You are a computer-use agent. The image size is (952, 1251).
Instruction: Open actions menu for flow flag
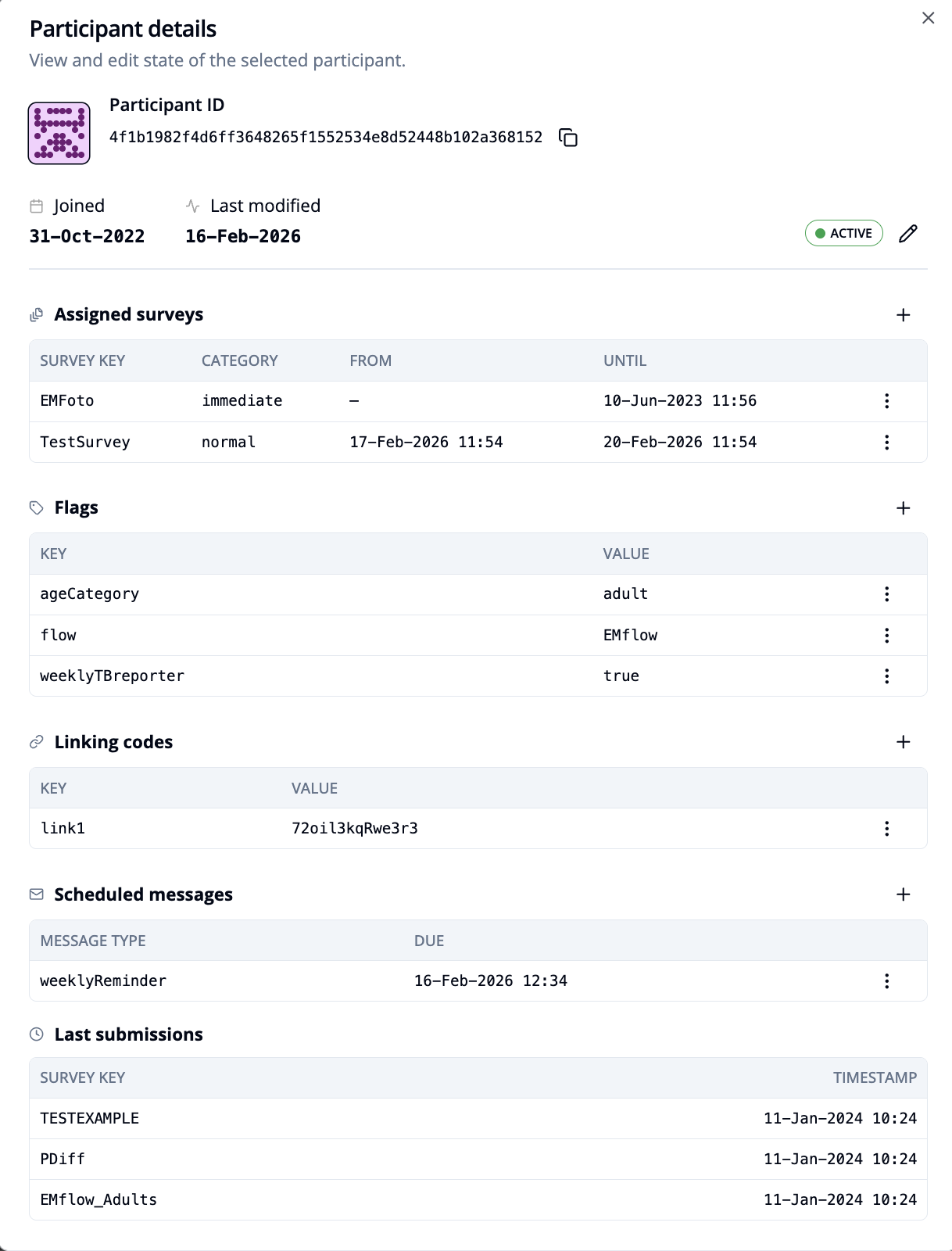(x=886, y=636)
